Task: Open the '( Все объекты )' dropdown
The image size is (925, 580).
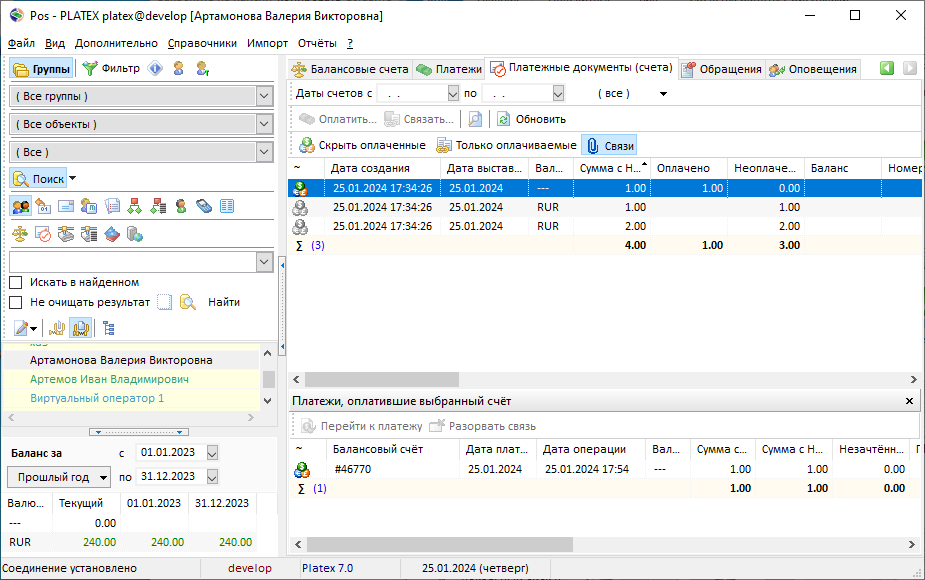Action: pyautogui.click(x=264, y=124)
